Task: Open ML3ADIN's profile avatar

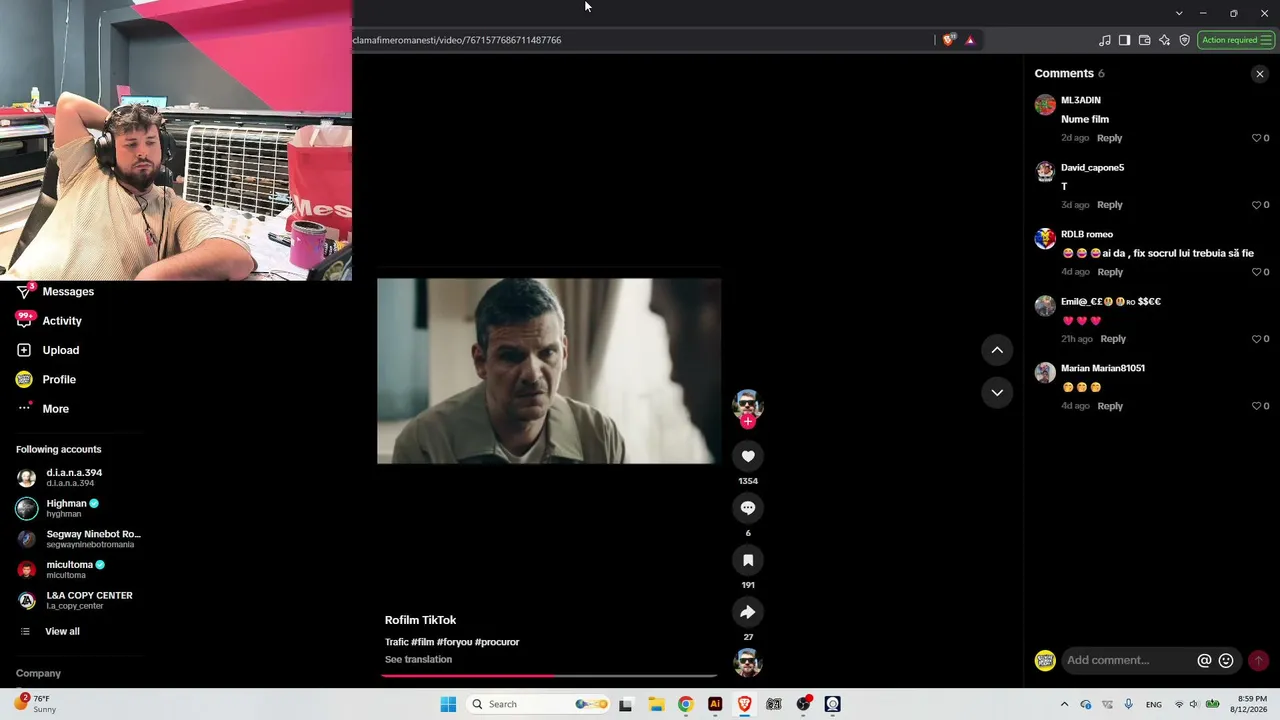Action: [1045, 105]
